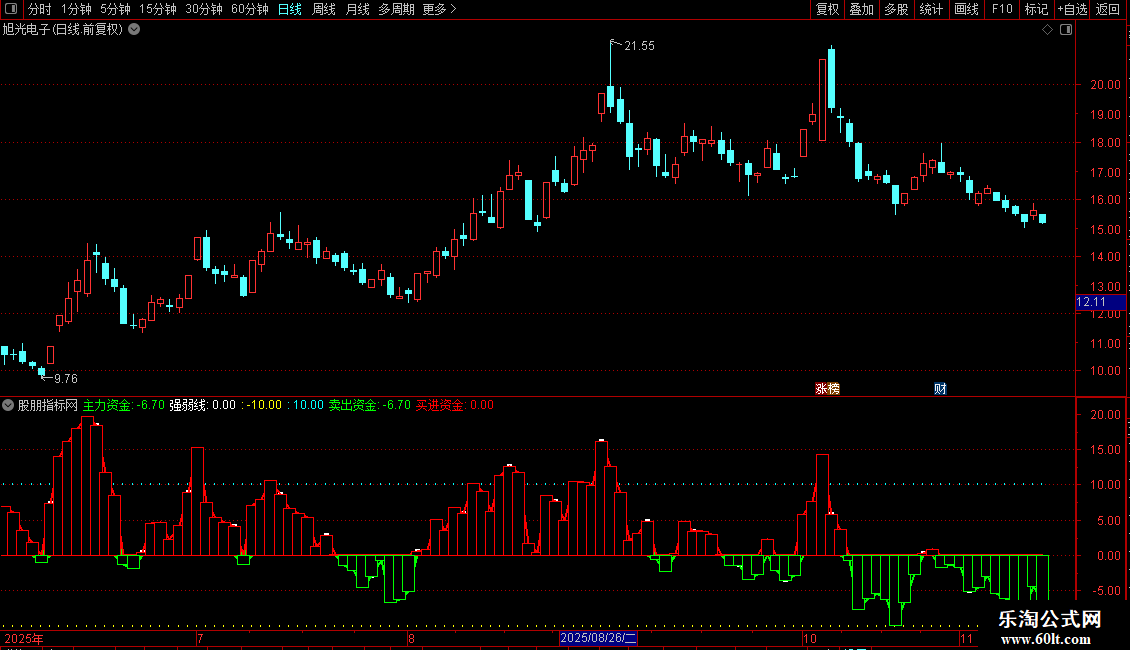Click the 12.11 price label on axis
Screen dimensions: 1130x650
pos(1100,302)
